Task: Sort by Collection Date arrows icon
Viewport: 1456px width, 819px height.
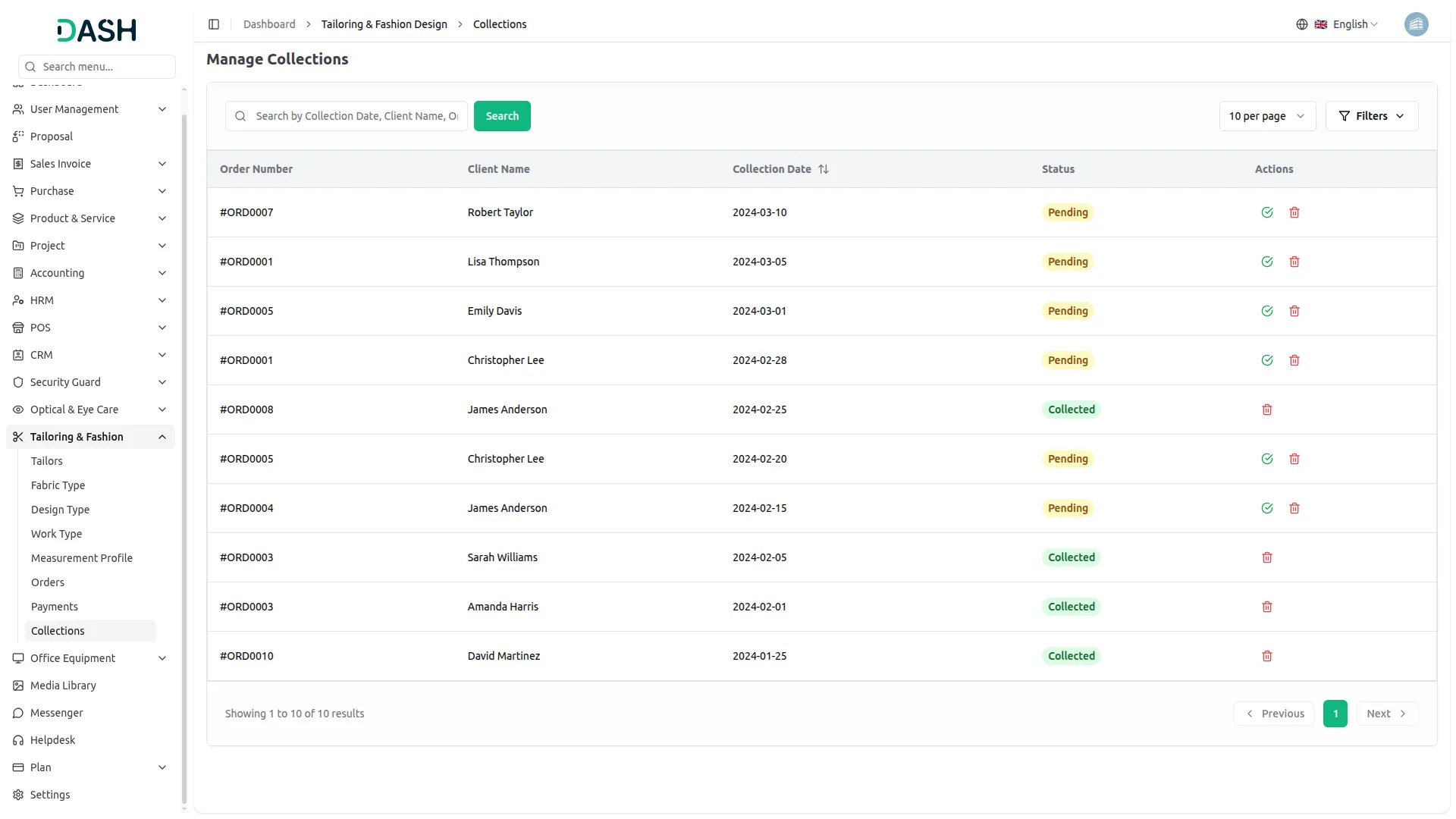Action: tap(824, 169)
